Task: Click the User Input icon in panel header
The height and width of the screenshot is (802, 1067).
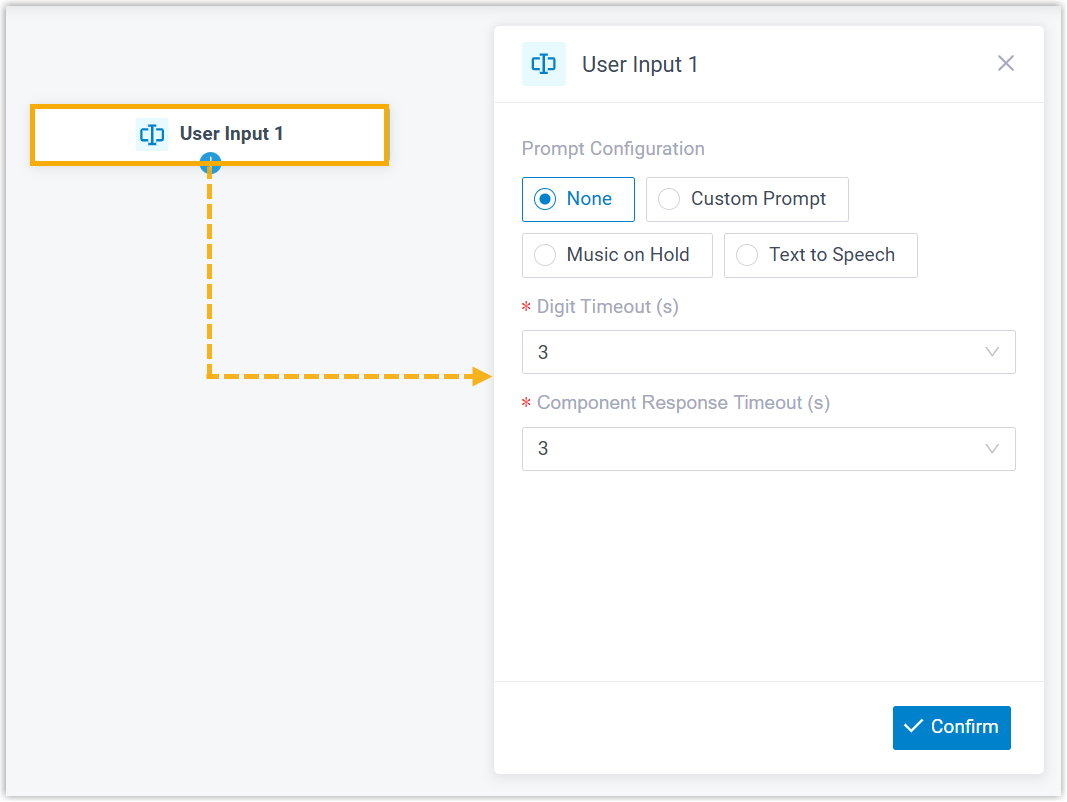Action: (x=544, y=64)
